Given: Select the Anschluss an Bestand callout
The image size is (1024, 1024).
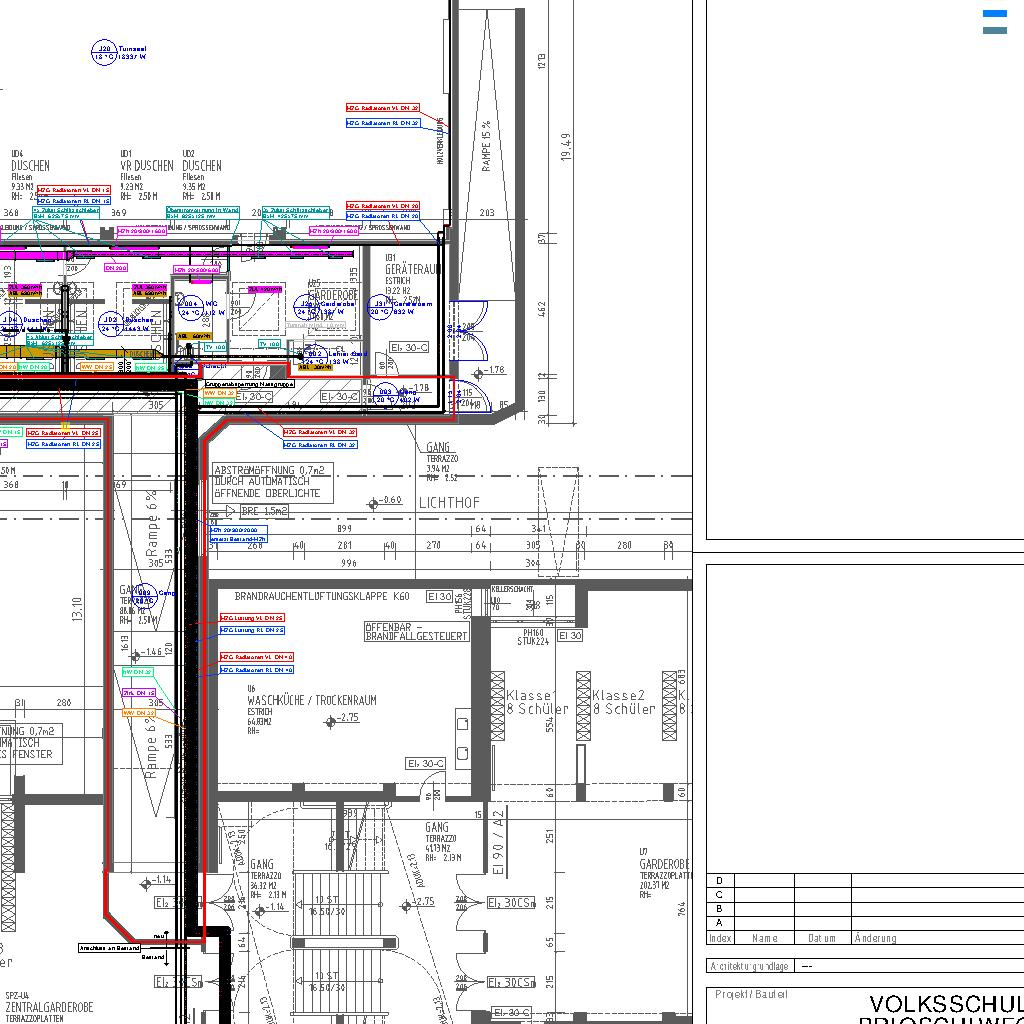Looking at the screenshot, I should coord(109,948).
